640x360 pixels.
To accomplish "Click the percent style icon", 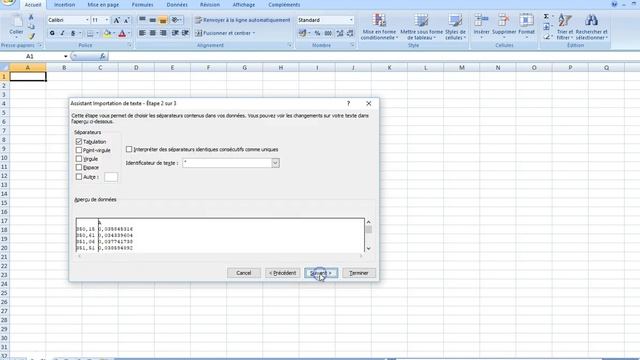I will coord(317,33).
